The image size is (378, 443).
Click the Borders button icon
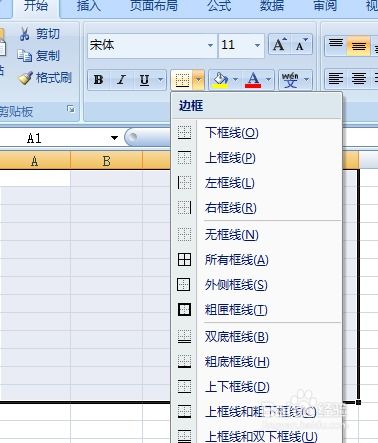182,80
